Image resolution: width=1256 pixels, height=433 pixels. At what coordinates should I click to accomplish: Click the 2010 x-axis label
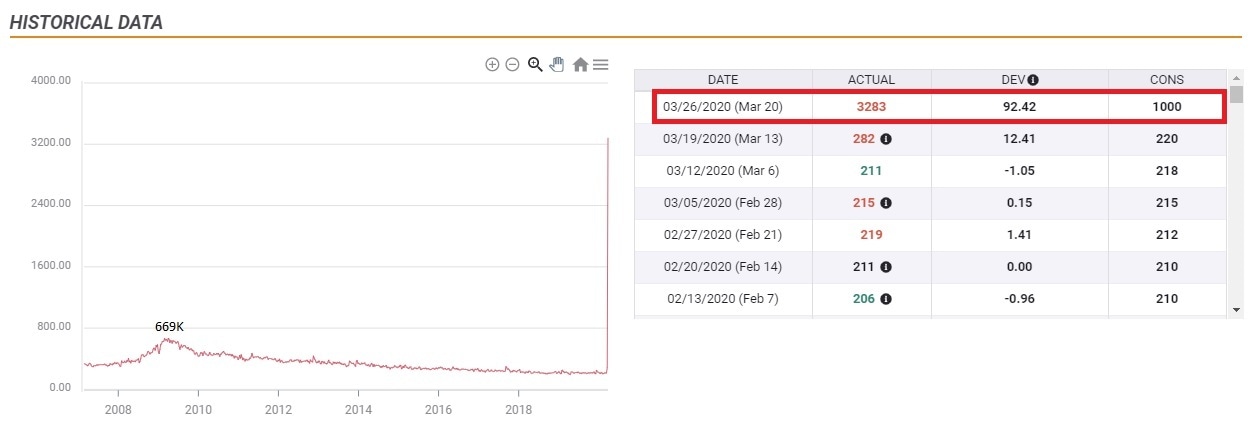tap(198, 409)
